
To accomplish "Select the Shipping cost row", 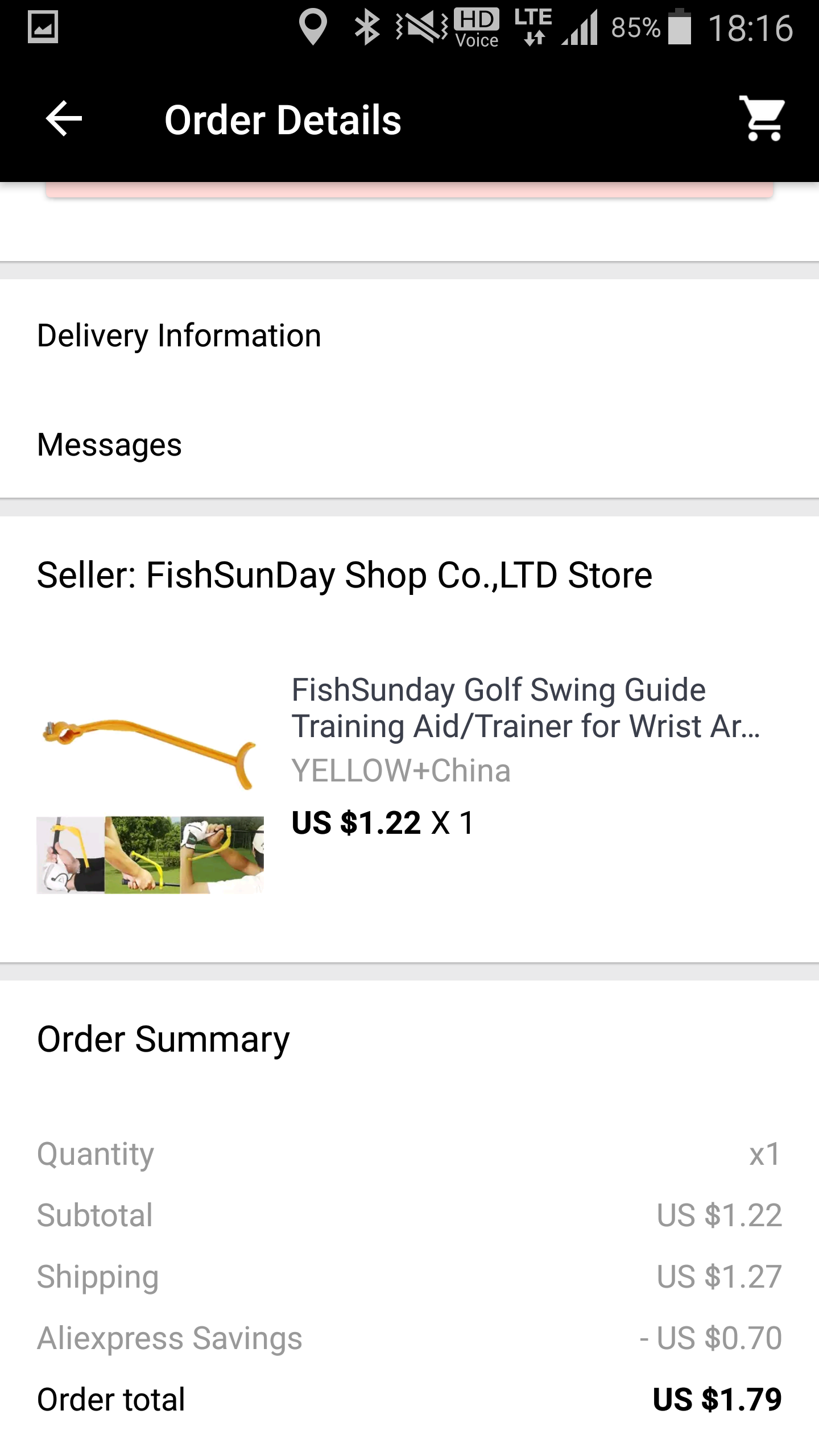I will click(409, 1277).
